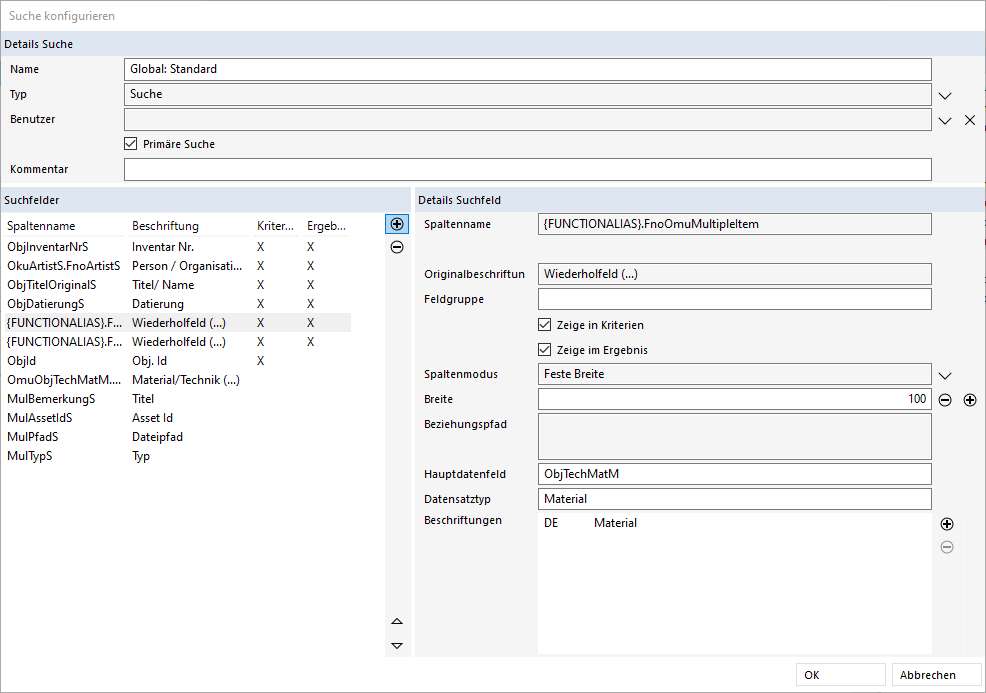
Task: Click into the Kommentar text field
Action: pyautogui.click(x=527, y=170)
